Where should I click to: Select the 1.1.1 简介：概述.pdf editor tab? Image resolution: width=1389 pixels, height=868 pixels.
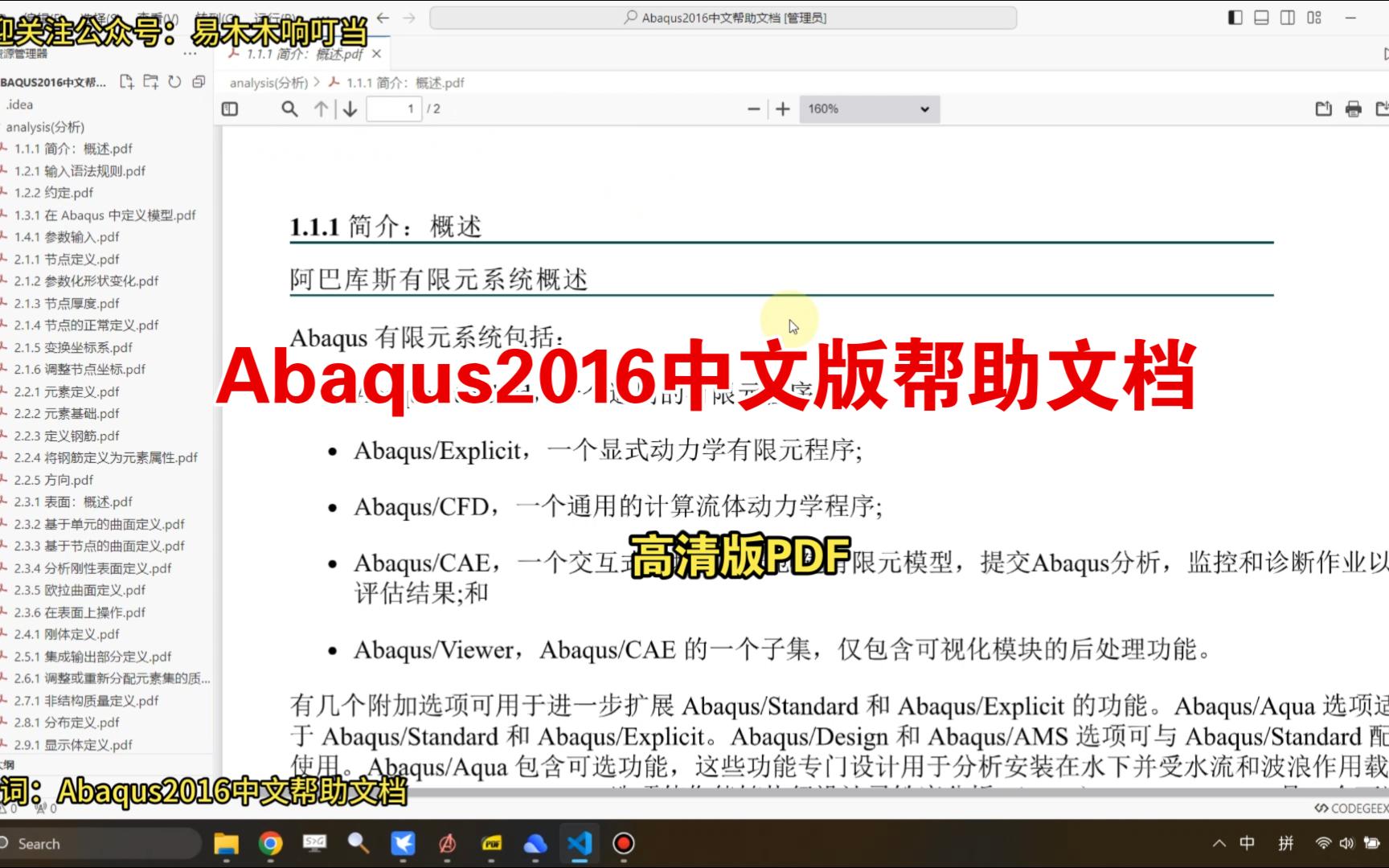click(304, 54)
